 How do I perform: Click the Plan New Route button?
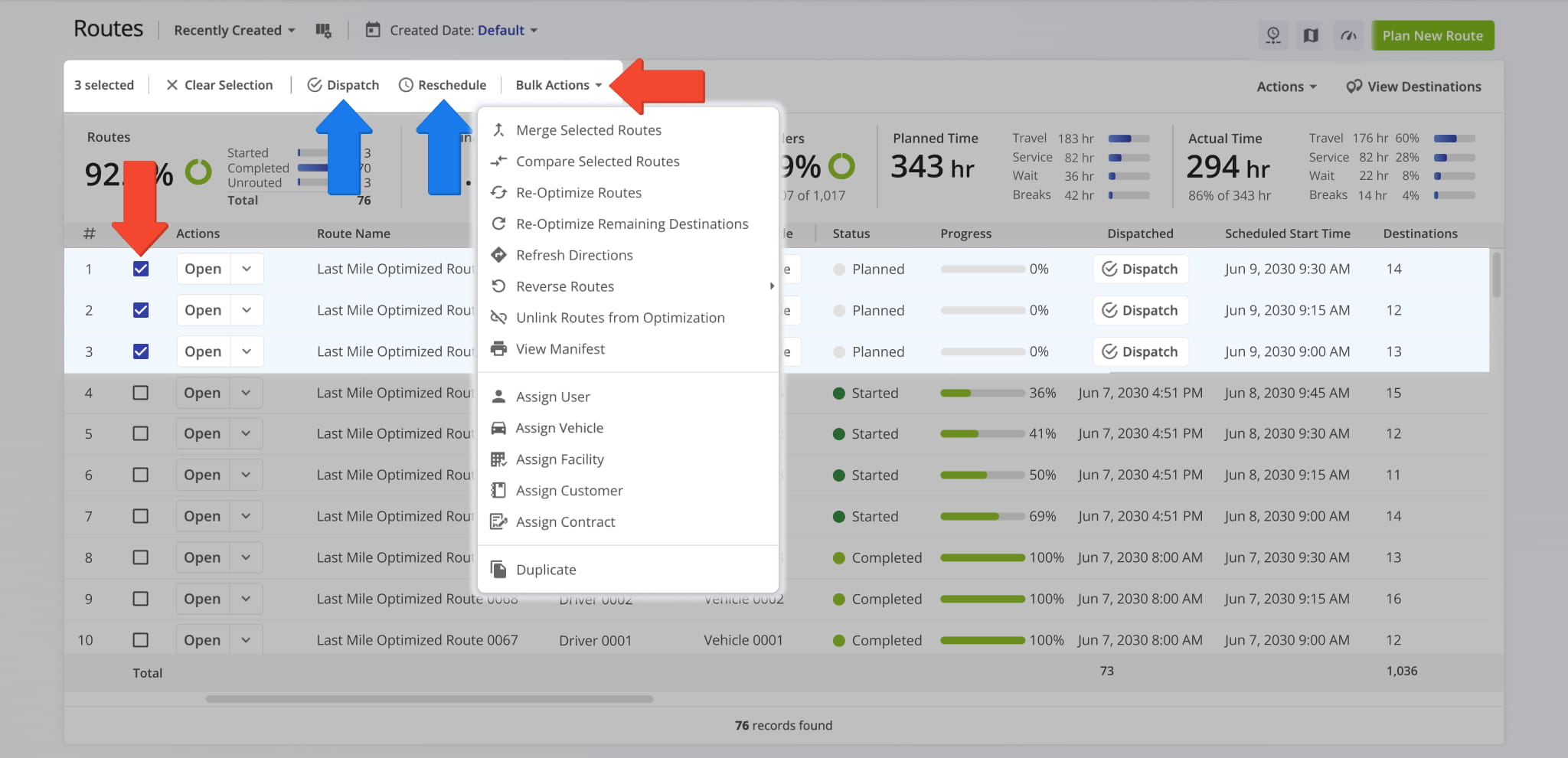click(1432, 35)
